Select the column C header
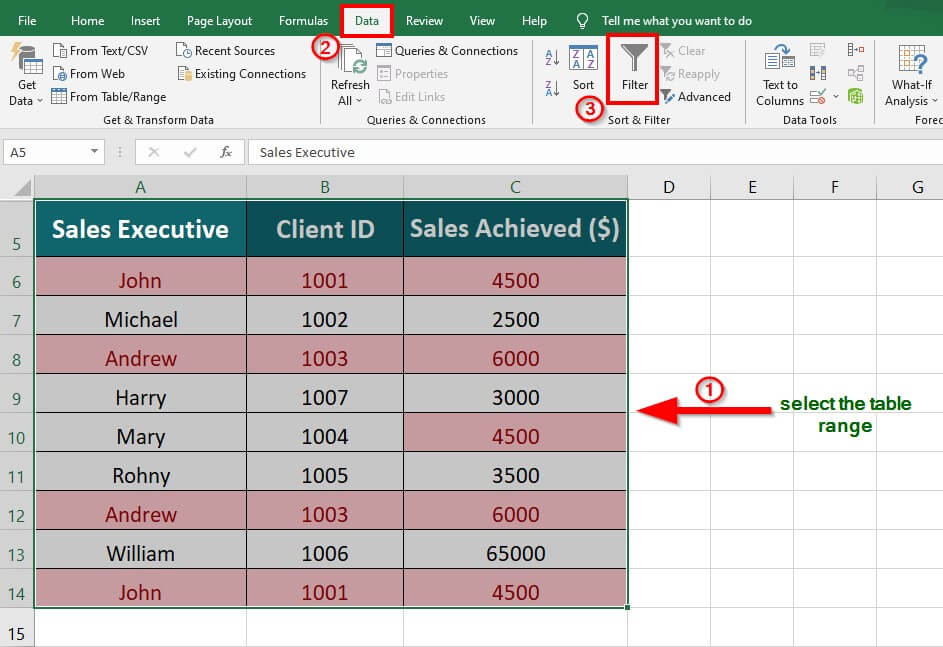This screenshot has width=943, height=647. click(515, 187)
